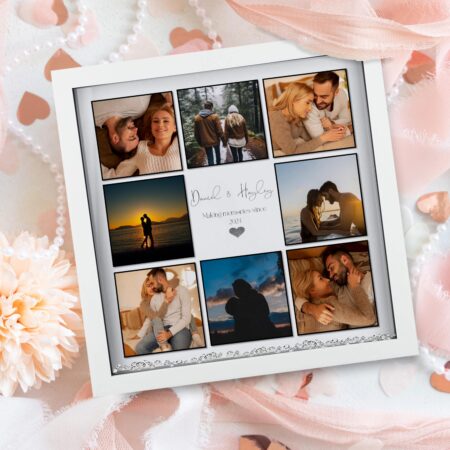Screen dimensions: 450x450
Task: Click the dark silhouette against blue sky photo
Action: 246,298
